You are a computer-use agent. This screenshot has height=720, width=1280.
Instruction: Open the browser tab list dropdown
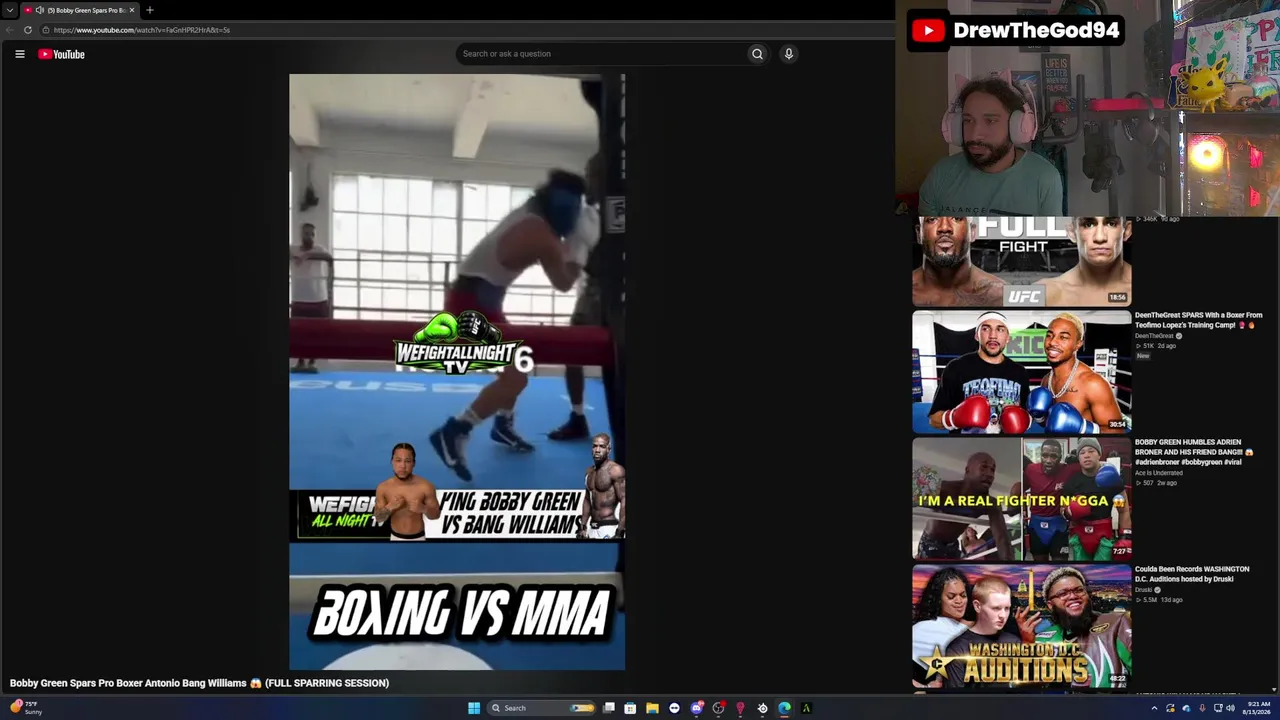click(10, 10)
